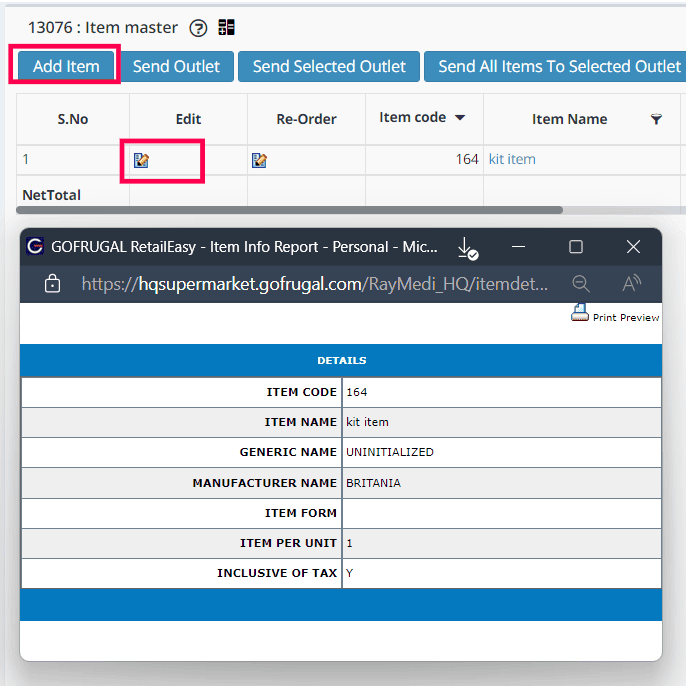Image resolution: width=686 pixels, height=686 pixels.
Task: Close the Item Info Report window
Action: (x=633, y=247)
